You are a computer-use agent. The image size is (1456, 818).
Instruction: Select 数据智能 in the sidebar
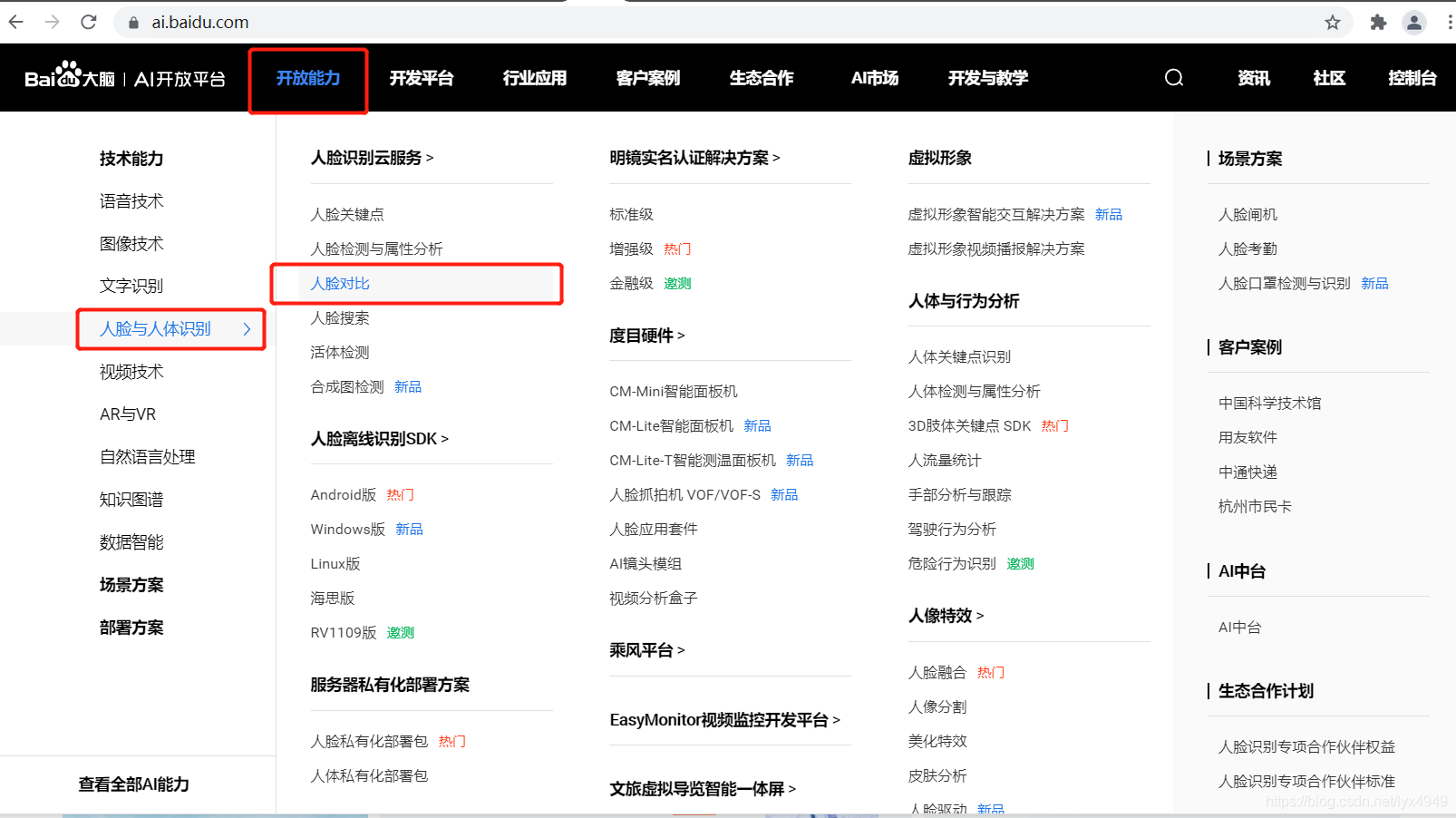click(131, 542)
